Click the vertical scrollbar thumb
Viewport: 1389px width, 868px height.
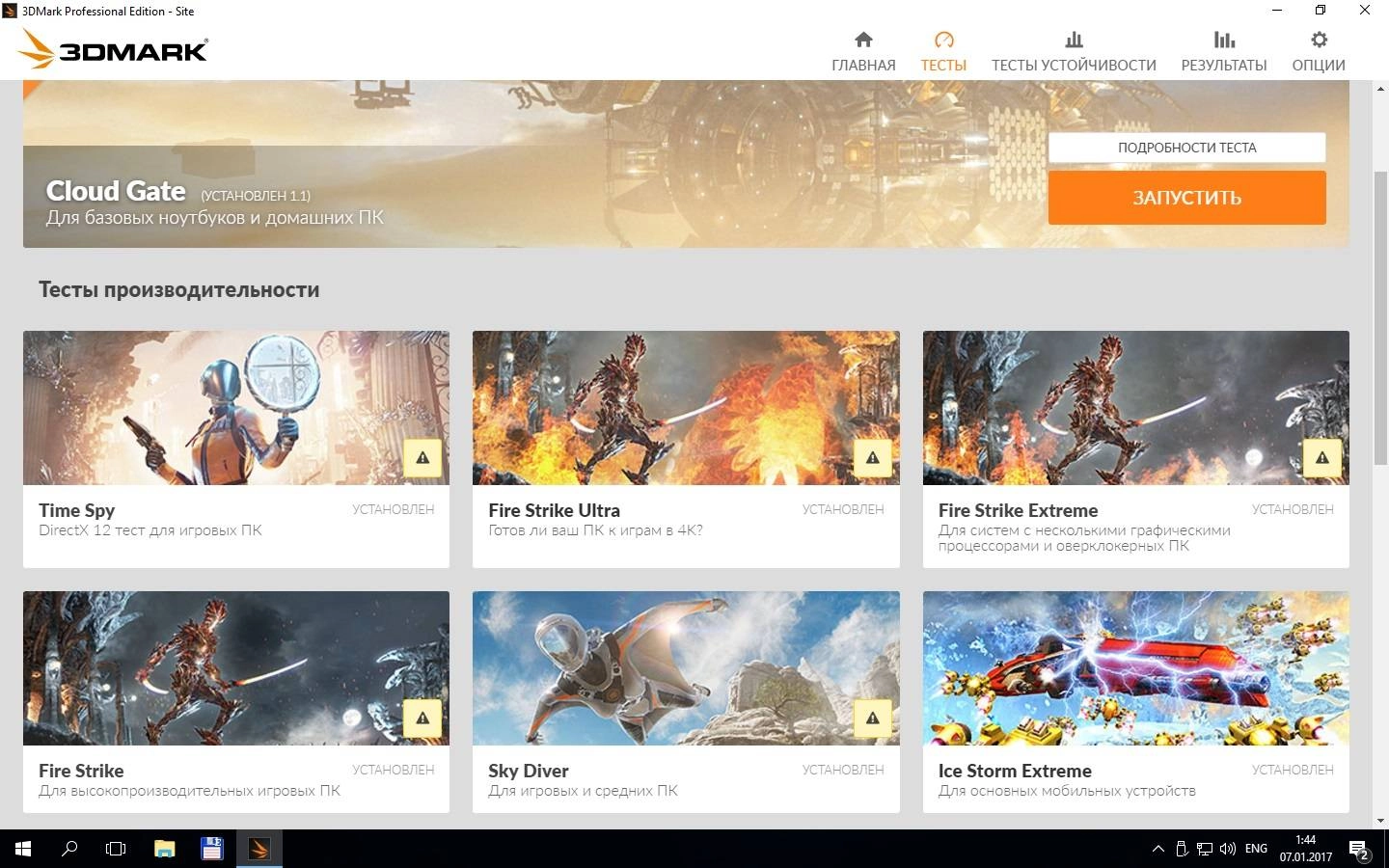point(1380,317)
